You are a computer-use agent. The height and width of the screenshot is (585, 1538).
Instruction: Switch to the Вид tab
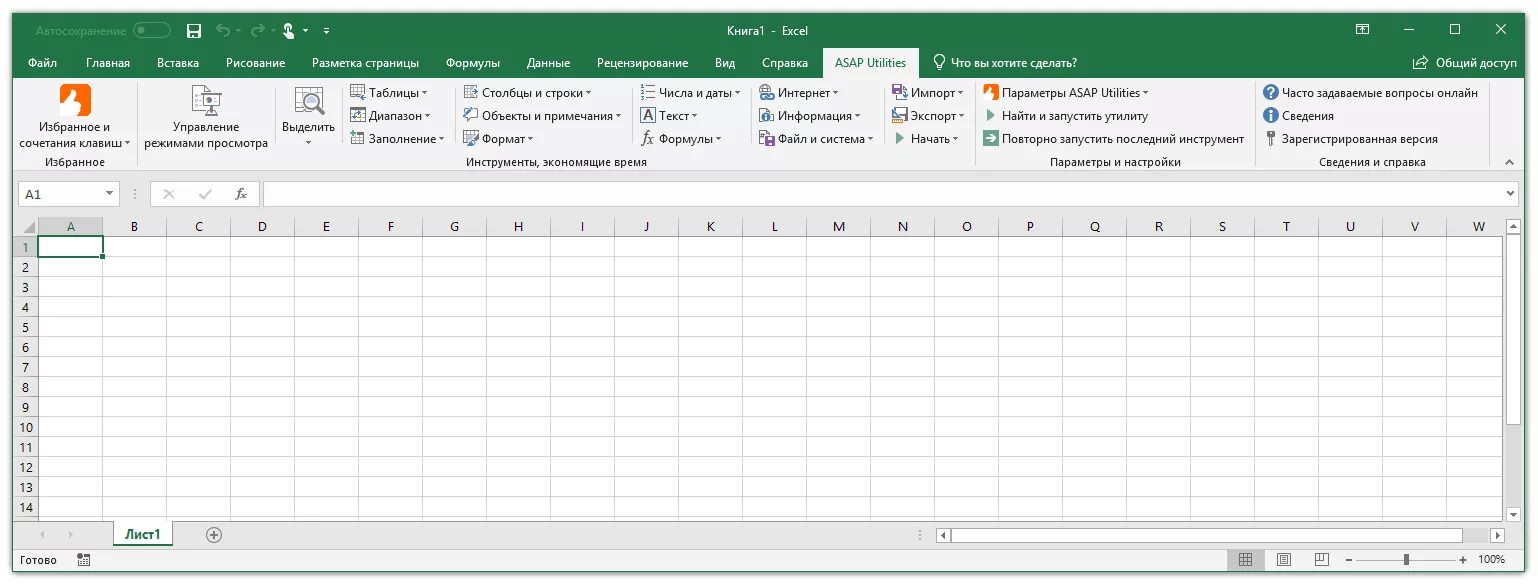[x=725, y=63]
